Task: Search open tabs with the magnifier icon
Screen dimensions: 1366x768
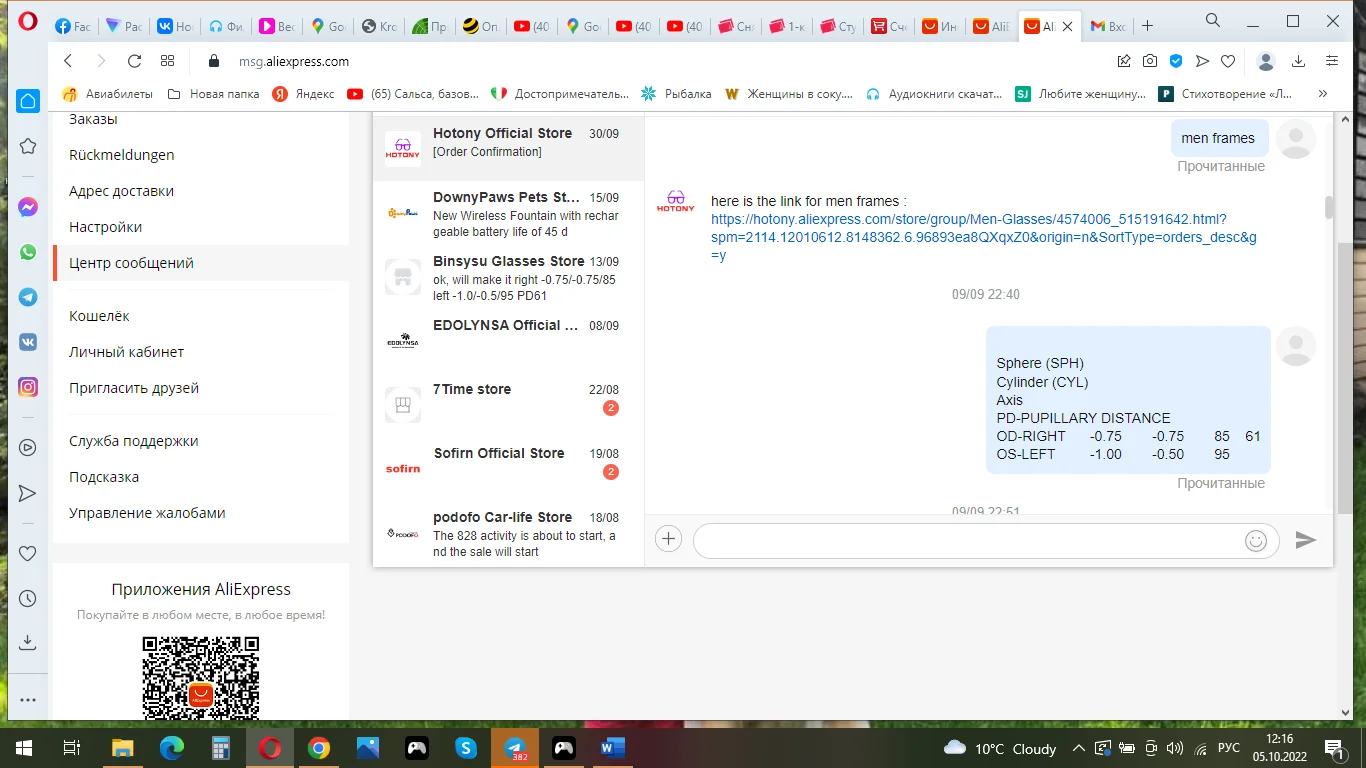Action: 1213,20
